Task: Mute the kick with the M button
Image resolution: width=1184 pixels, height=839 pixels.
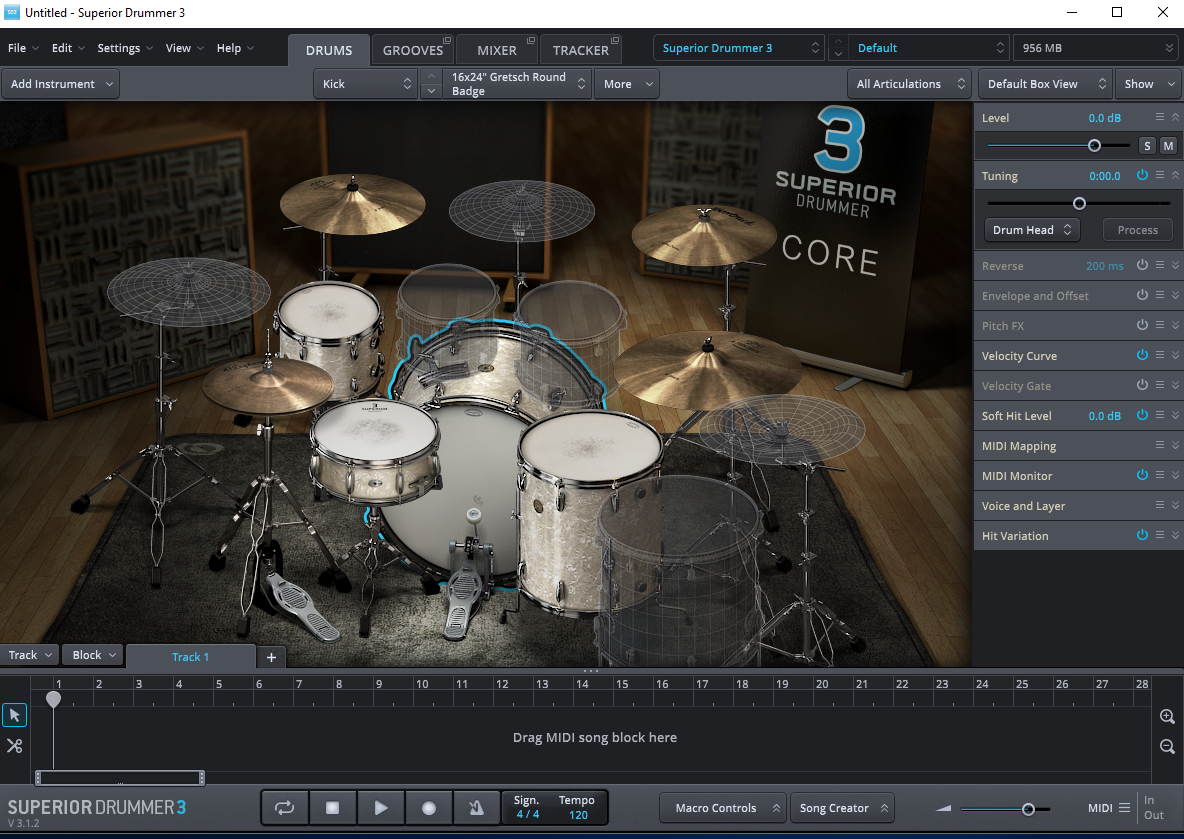Action: click(x=1168, y=146)
